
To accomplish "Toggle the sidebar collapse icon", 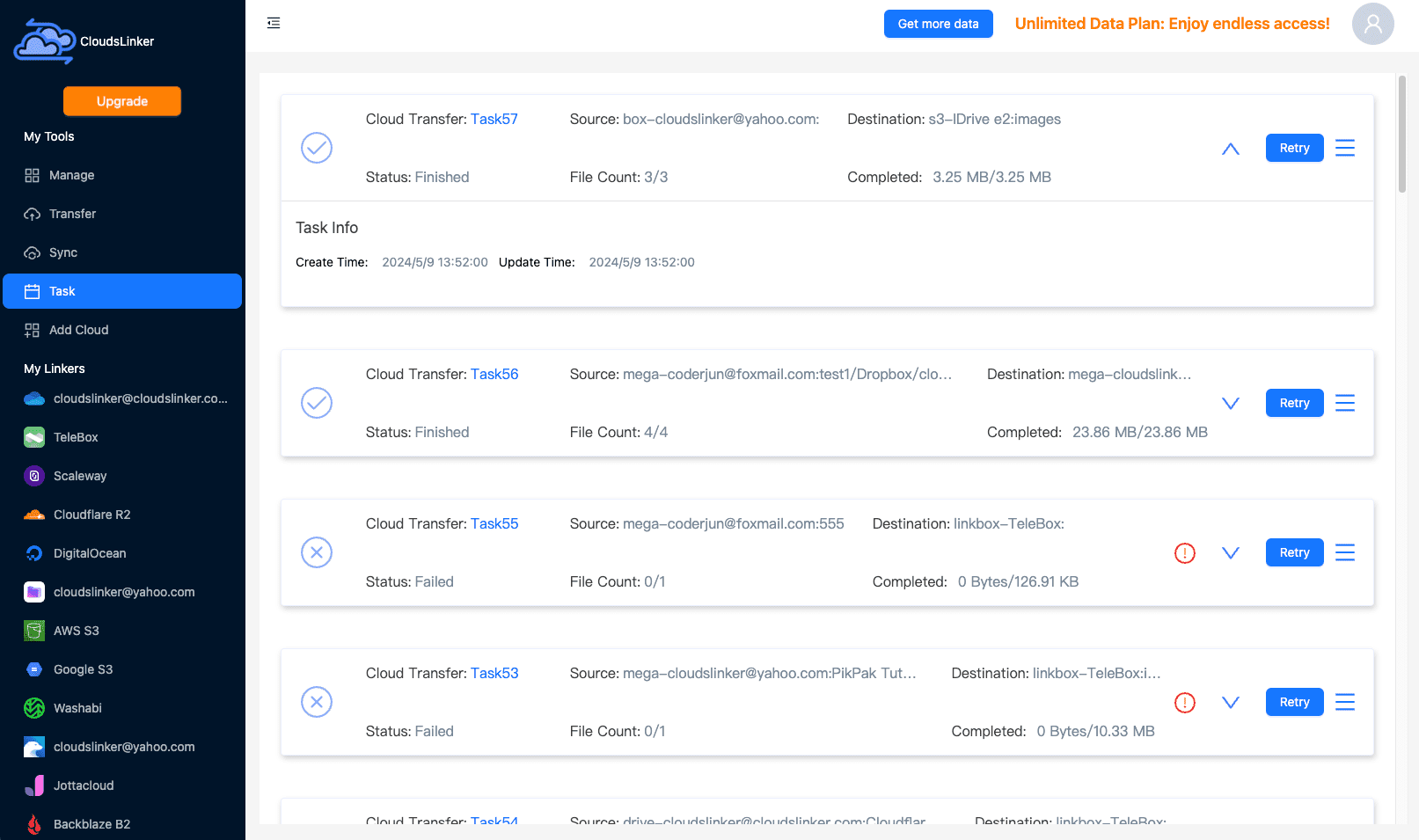I will point(274,23).
